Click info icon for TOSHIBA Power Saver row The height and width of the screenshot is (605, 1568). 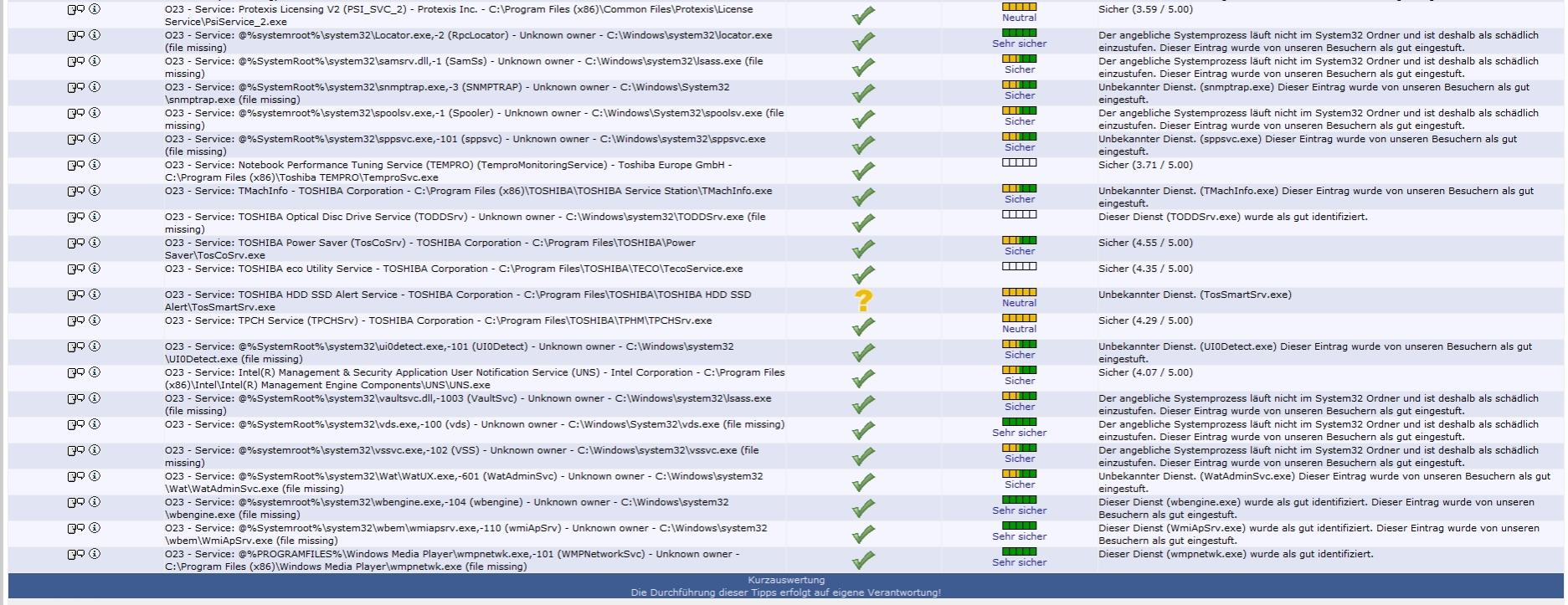tap(95, 243)
